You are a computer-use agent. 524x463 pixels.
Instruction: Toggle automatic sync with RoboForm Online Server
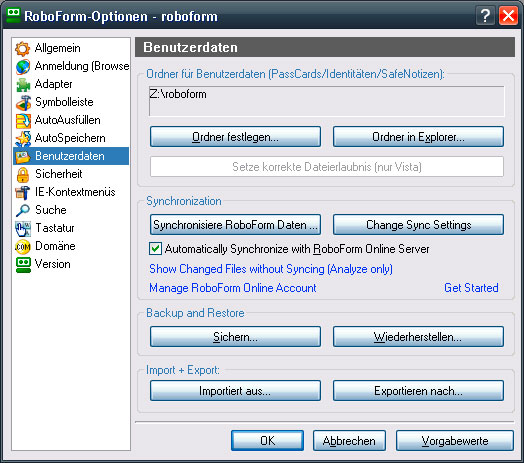(155, 249)
